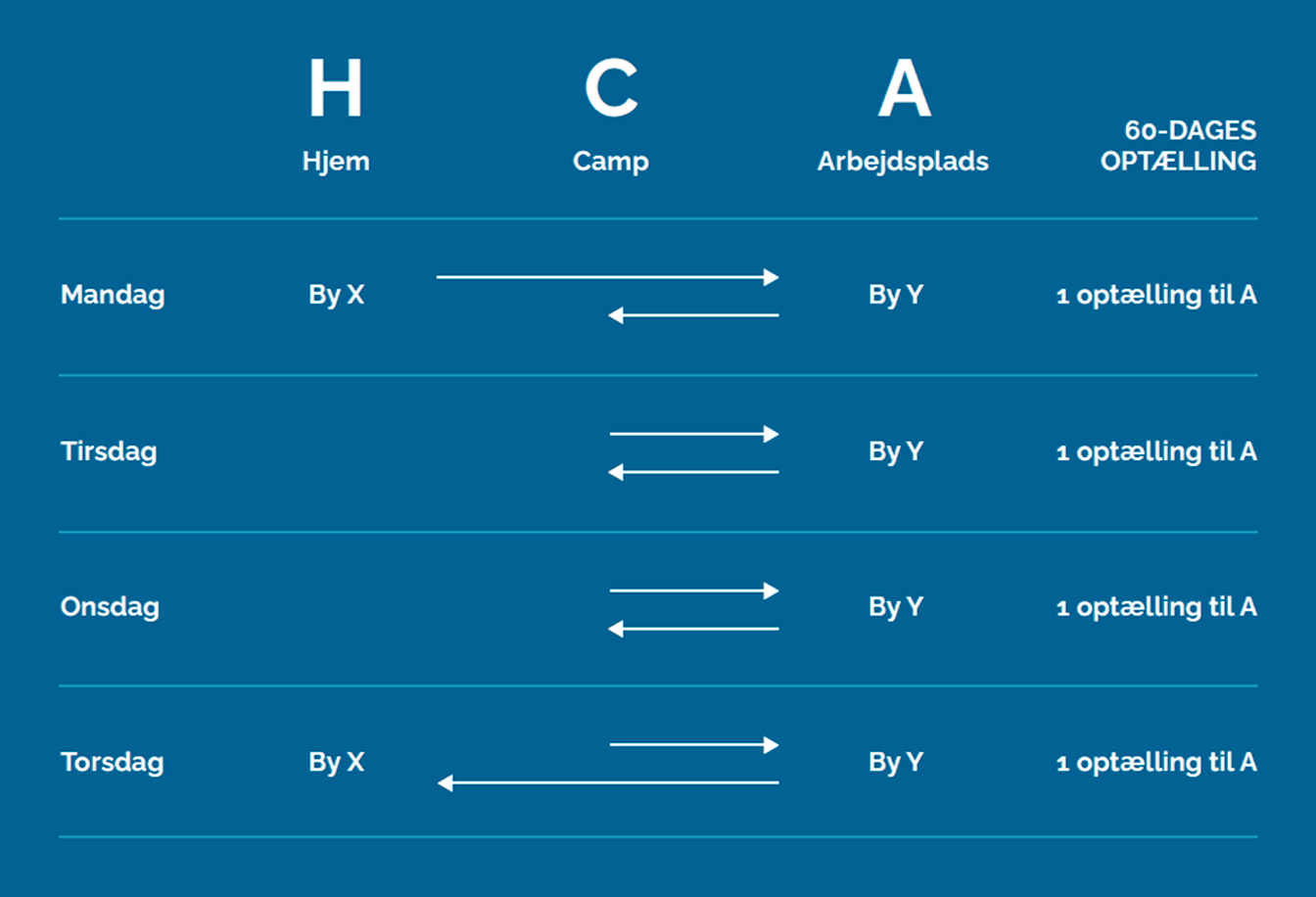This screenshot has height=897, width=1316.
Task: Select Tirsdag's right-pointing arrow
Action: [x=693, y=434]
